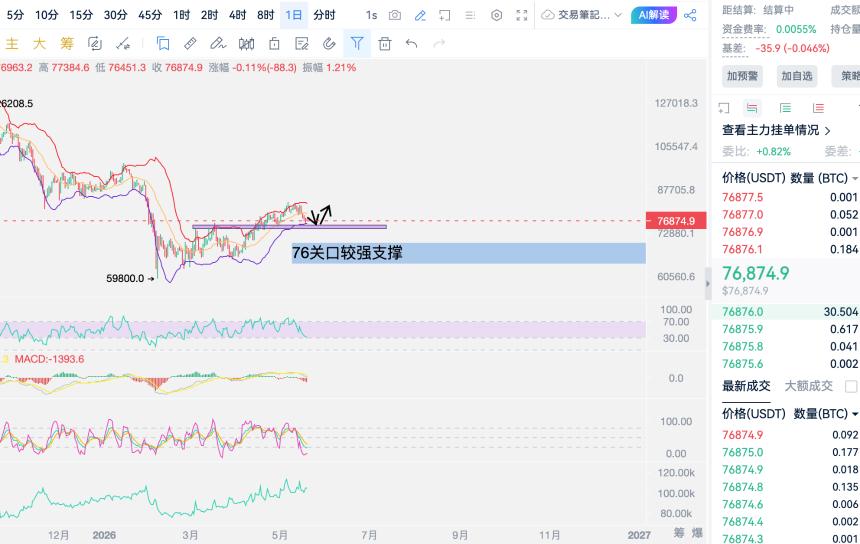Click the 资金费率 label
The width and height of the screenshot is (860, 544).
[x=744, y=30]
